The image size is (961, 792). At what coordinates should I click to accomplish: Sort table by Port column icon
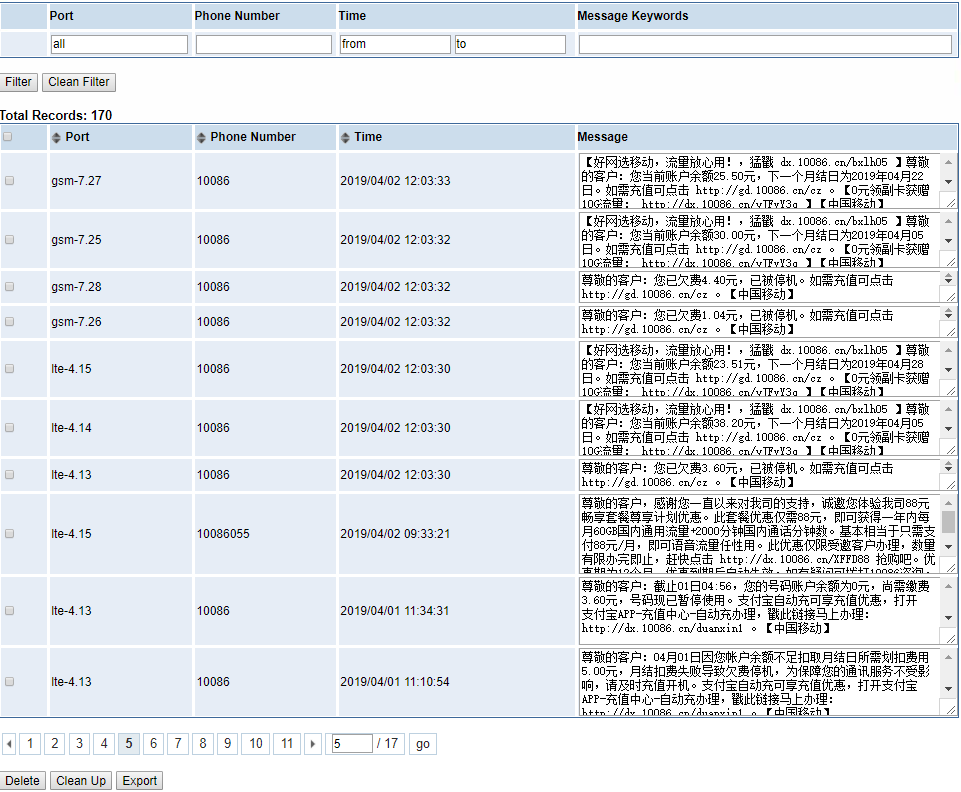pyautogui.click(x=56, y=137)
